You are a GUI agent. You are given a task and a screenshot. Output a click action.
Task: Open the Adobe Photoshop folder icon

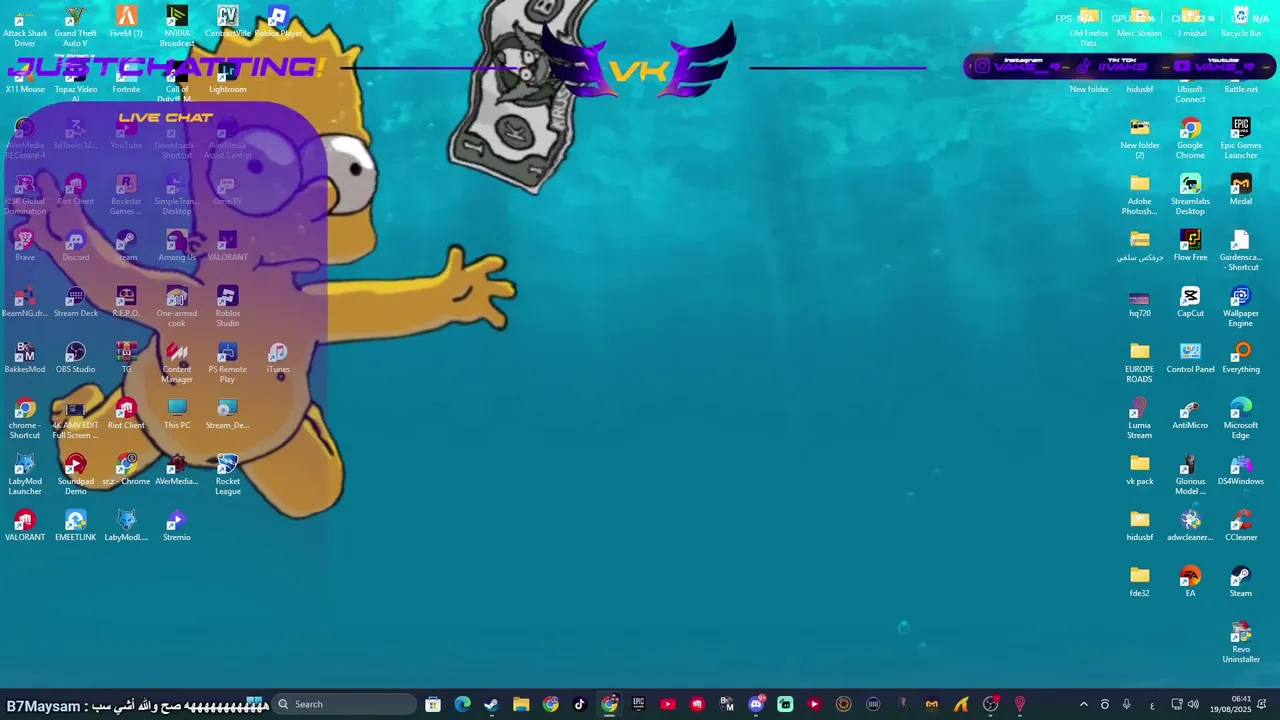(1139, 195)
